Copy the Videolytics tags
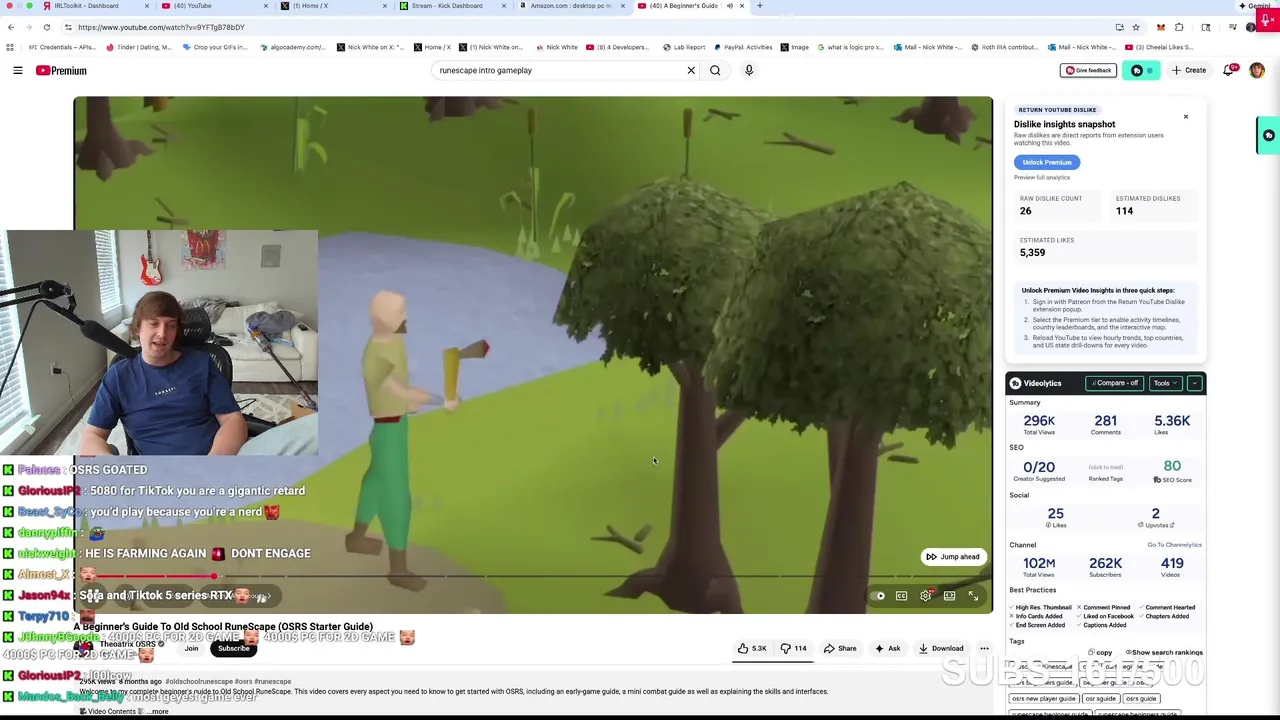The height and width of the screenshot is (720, 1280). click(x=1100, y=652)
